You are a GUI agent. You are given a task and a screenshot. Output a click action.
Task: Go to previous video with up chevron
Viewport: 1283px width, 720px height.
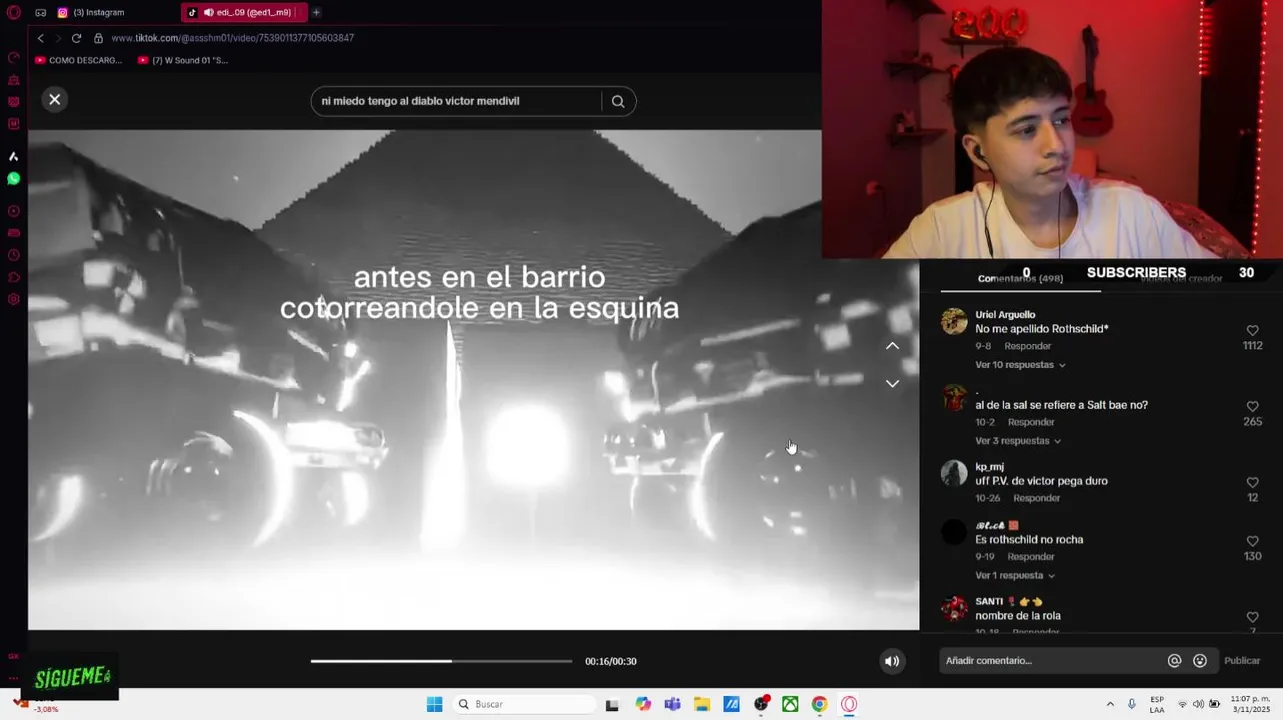point(892,346)
